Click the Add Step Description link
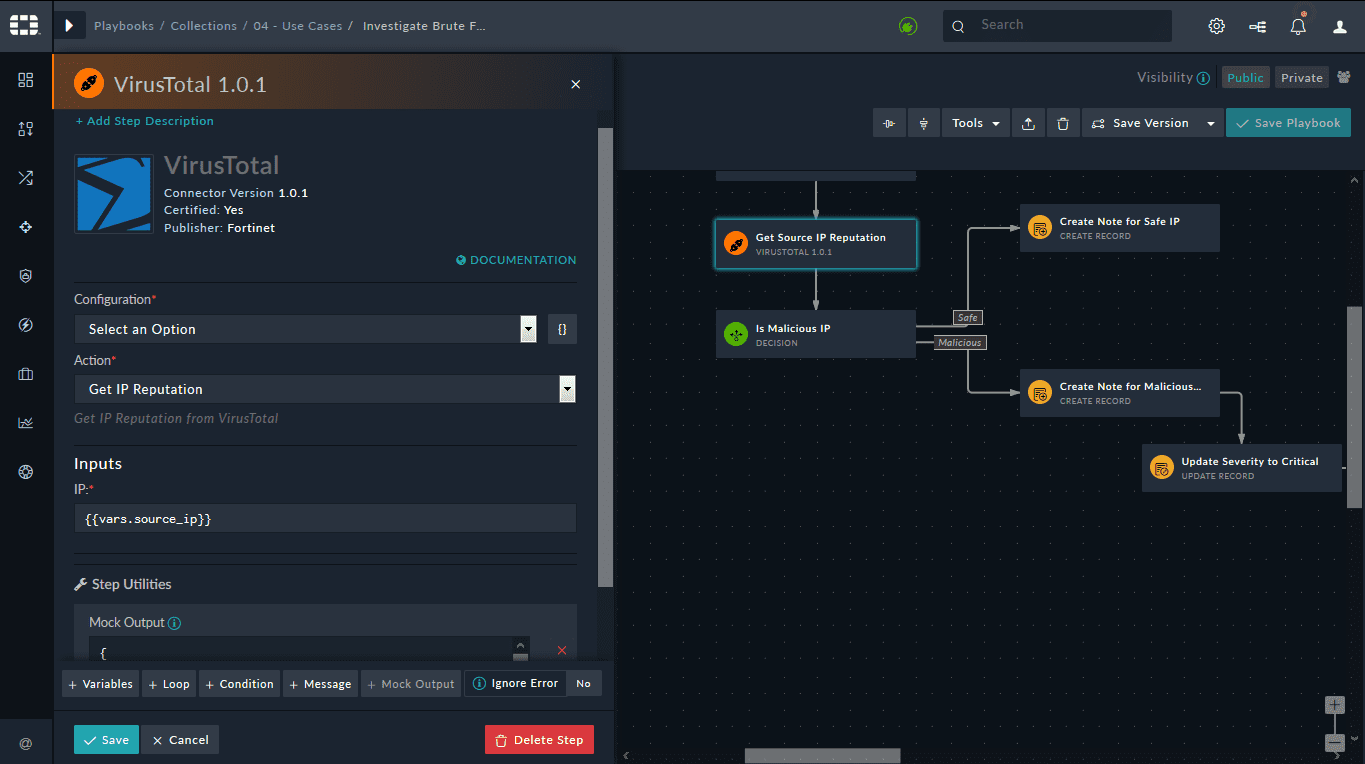Image resolution: width=1365 pixels, height=764 pixels. pos(145,121)
